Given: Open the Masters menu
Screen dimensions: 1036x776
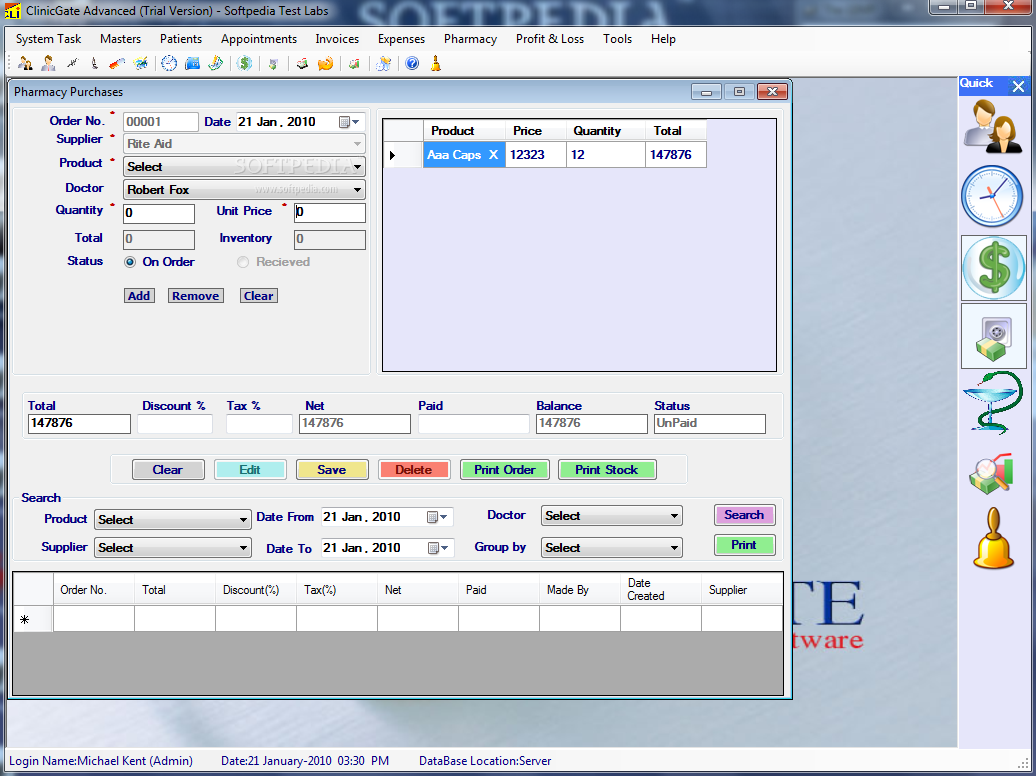Looking at the screenshot, I should pos(120,39).
